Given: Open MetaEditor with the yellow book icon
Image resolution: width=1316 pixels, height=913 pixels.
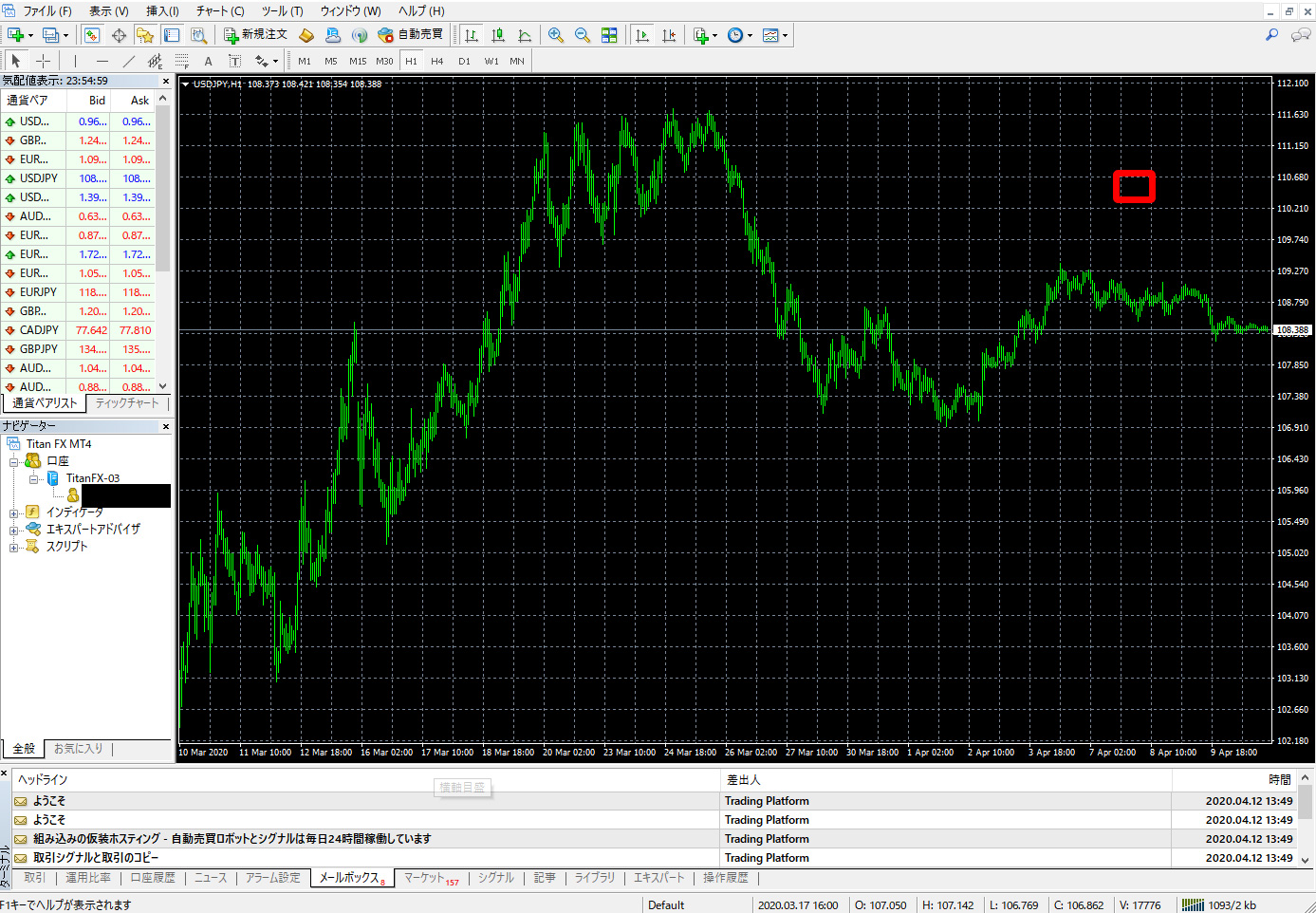Looking at the screenshot, I should (x=306, y=35).
